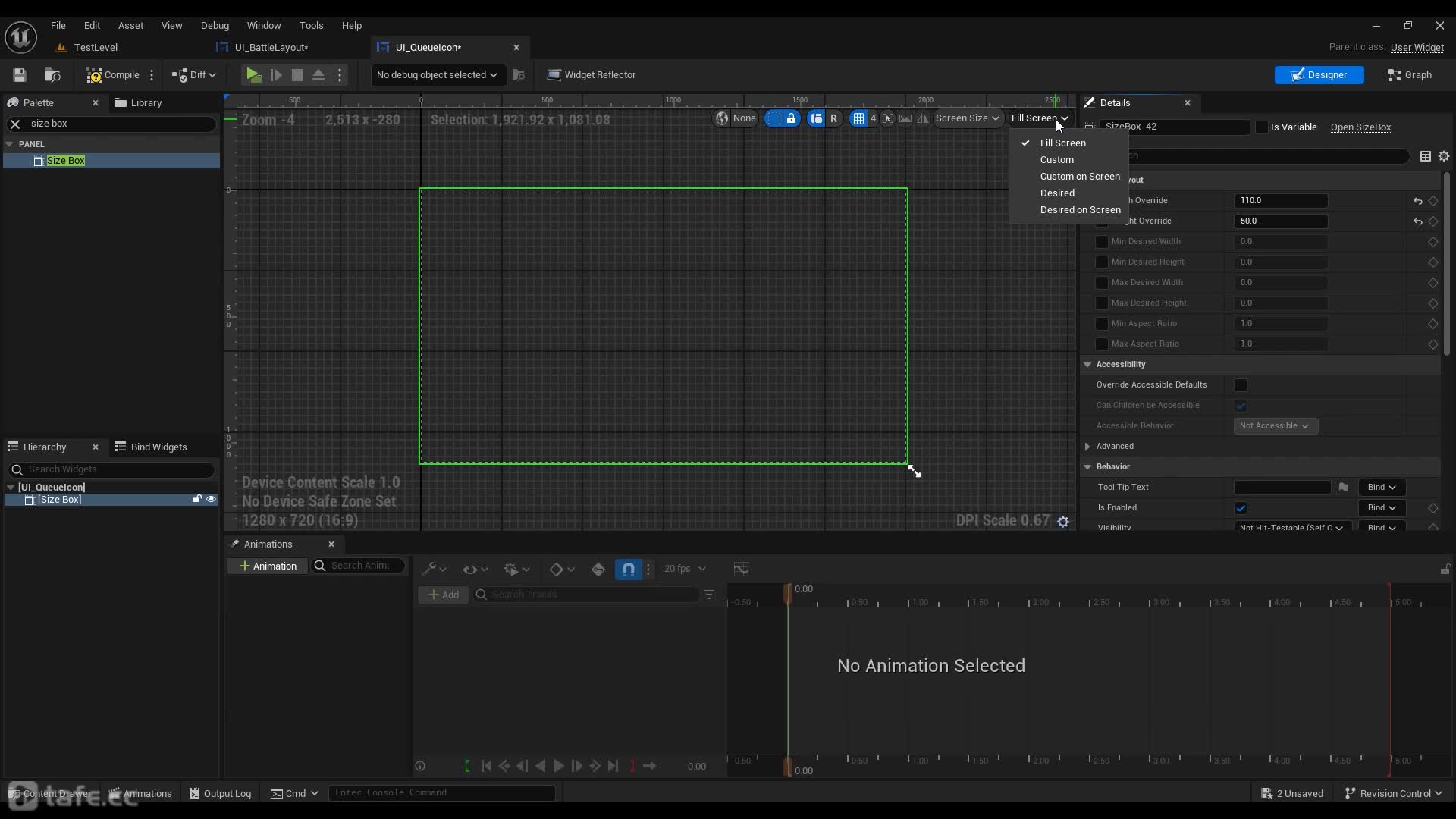
Task: Click the Window menu item
Action: (262, 25)
